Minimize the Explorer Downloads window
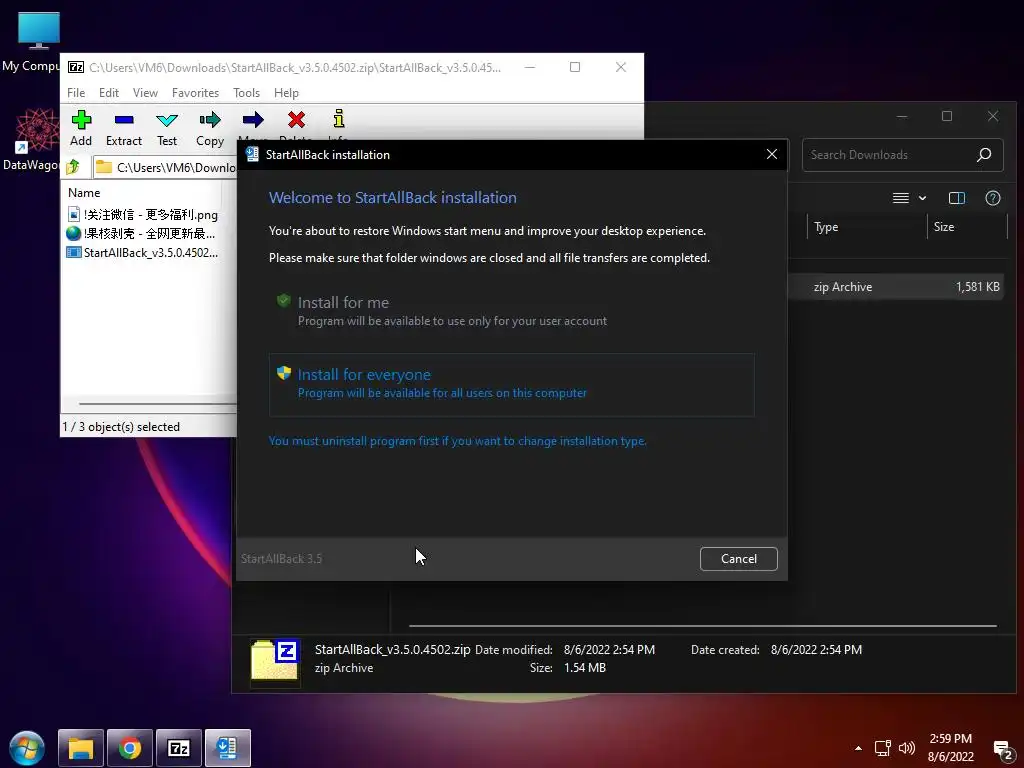Screen dimensions: 1024x768 pos(902,116)
